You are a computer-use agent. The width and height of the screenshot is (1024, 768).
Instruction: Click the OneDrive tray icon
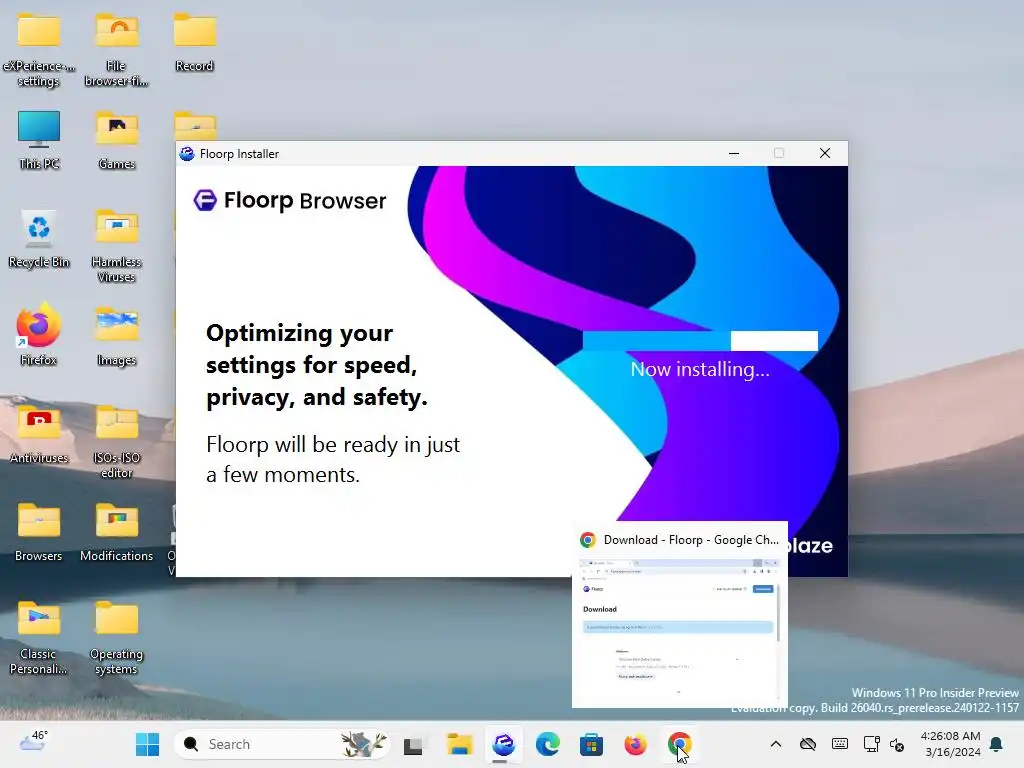808,744
